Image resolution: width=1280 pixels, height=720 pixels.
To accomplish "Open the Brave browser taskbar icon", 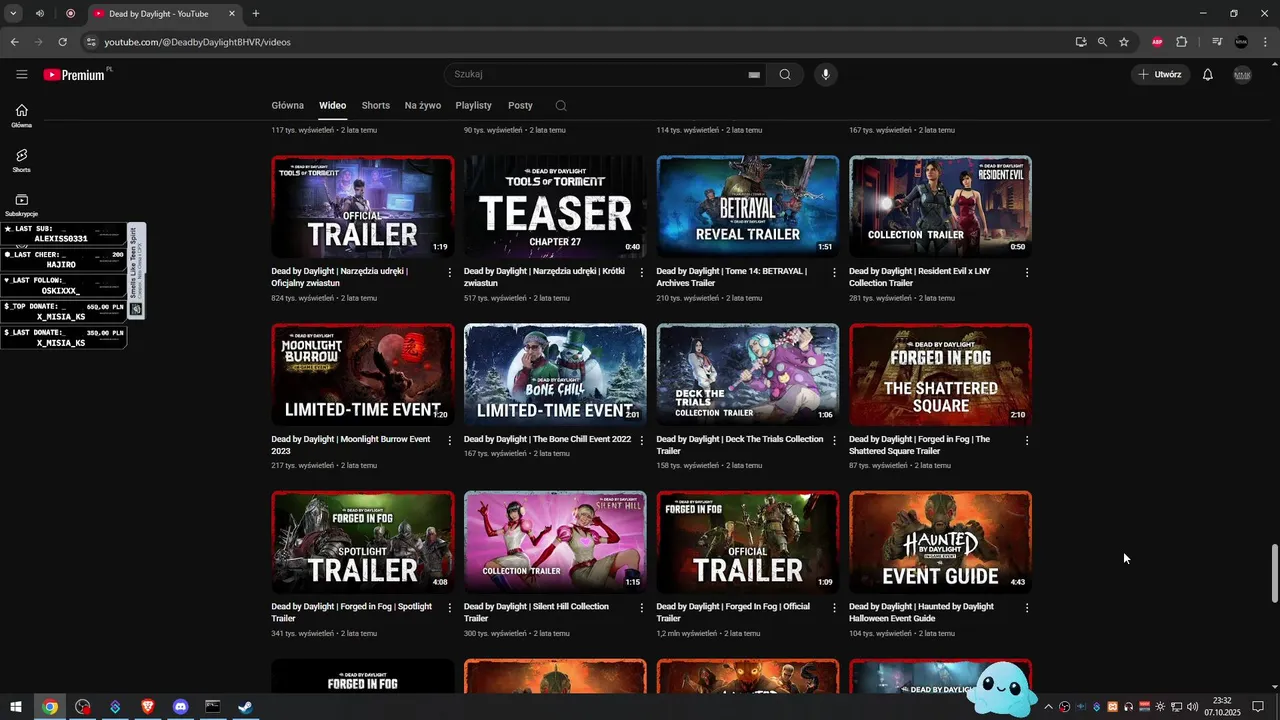I will (x=148, y=707).
